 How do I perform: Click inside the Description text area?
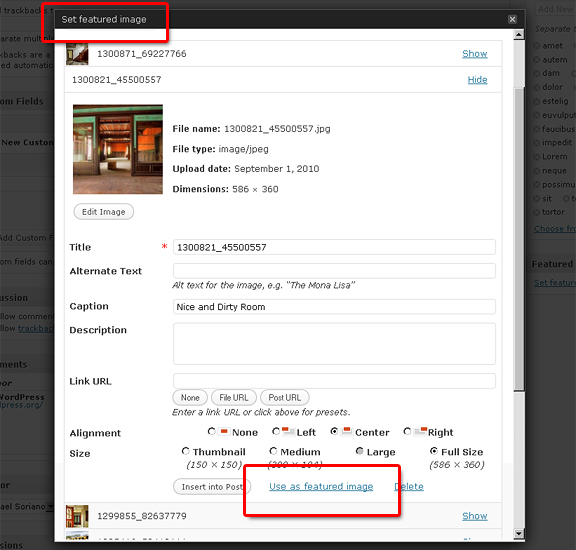click(334, 344)
